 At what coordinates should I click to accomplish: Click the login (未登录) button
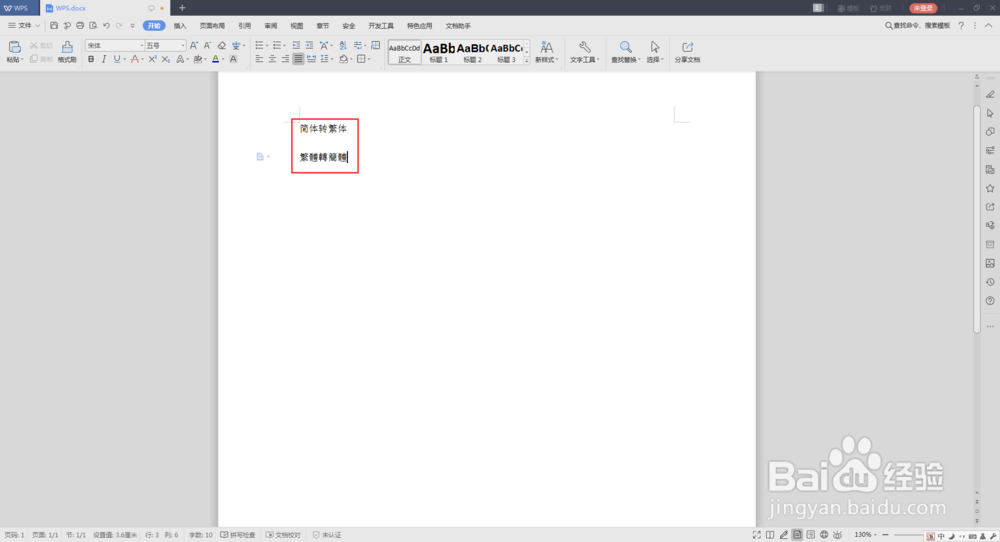click(x=923, y=8)
